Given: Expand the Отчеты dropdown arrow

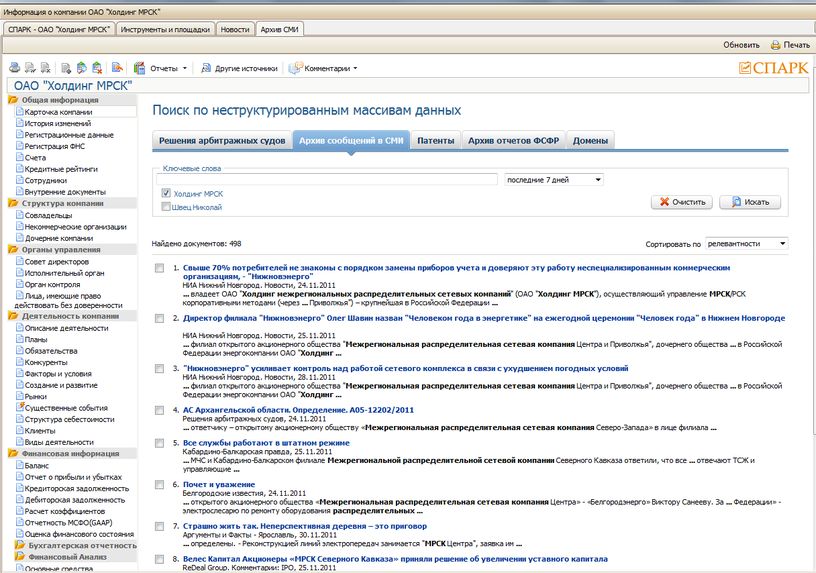Looking at the screenshot, I should coord(184,68).
